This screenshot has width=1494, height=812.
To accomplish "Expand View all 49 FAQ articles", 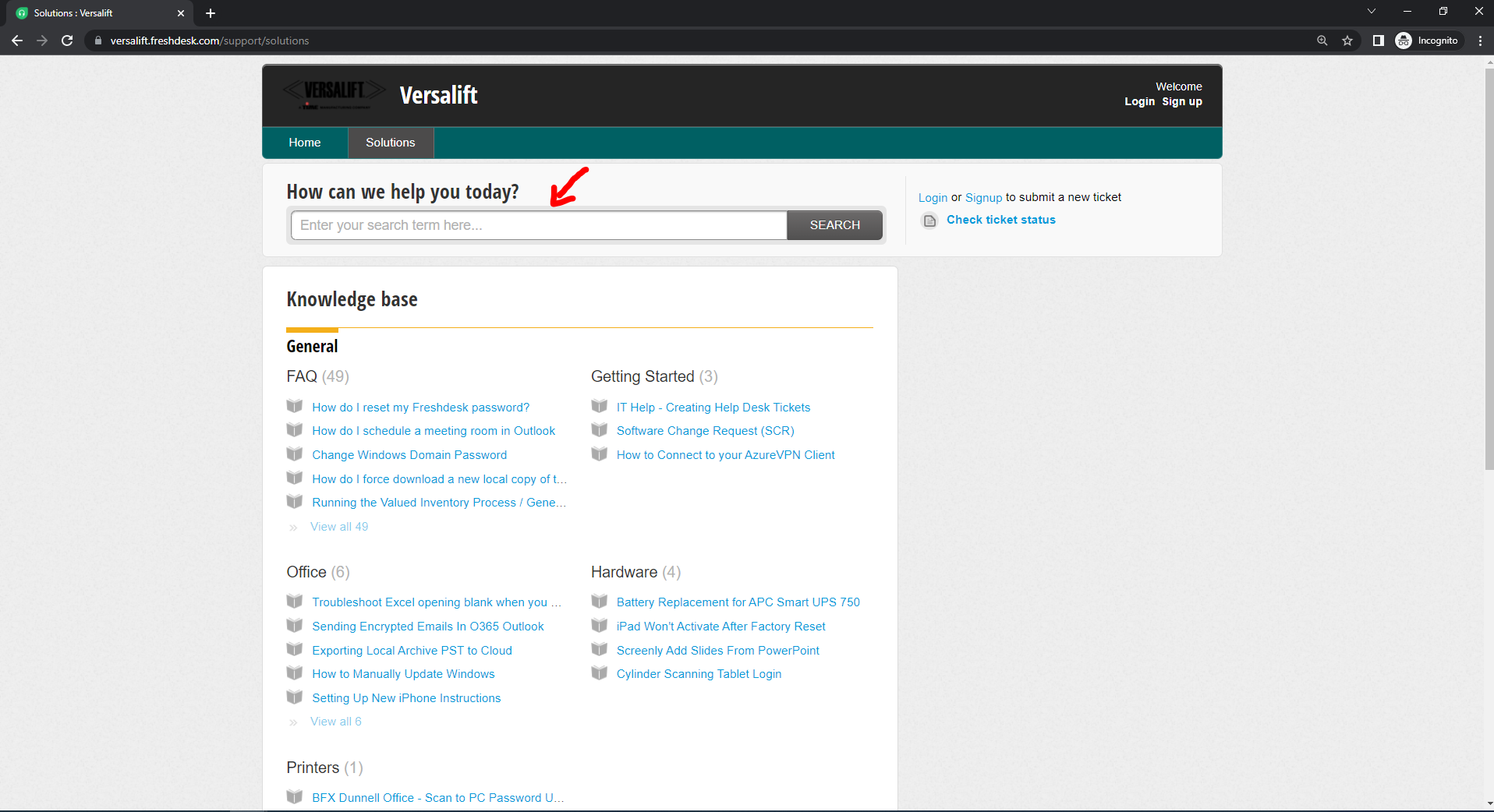I will point(339,527).
